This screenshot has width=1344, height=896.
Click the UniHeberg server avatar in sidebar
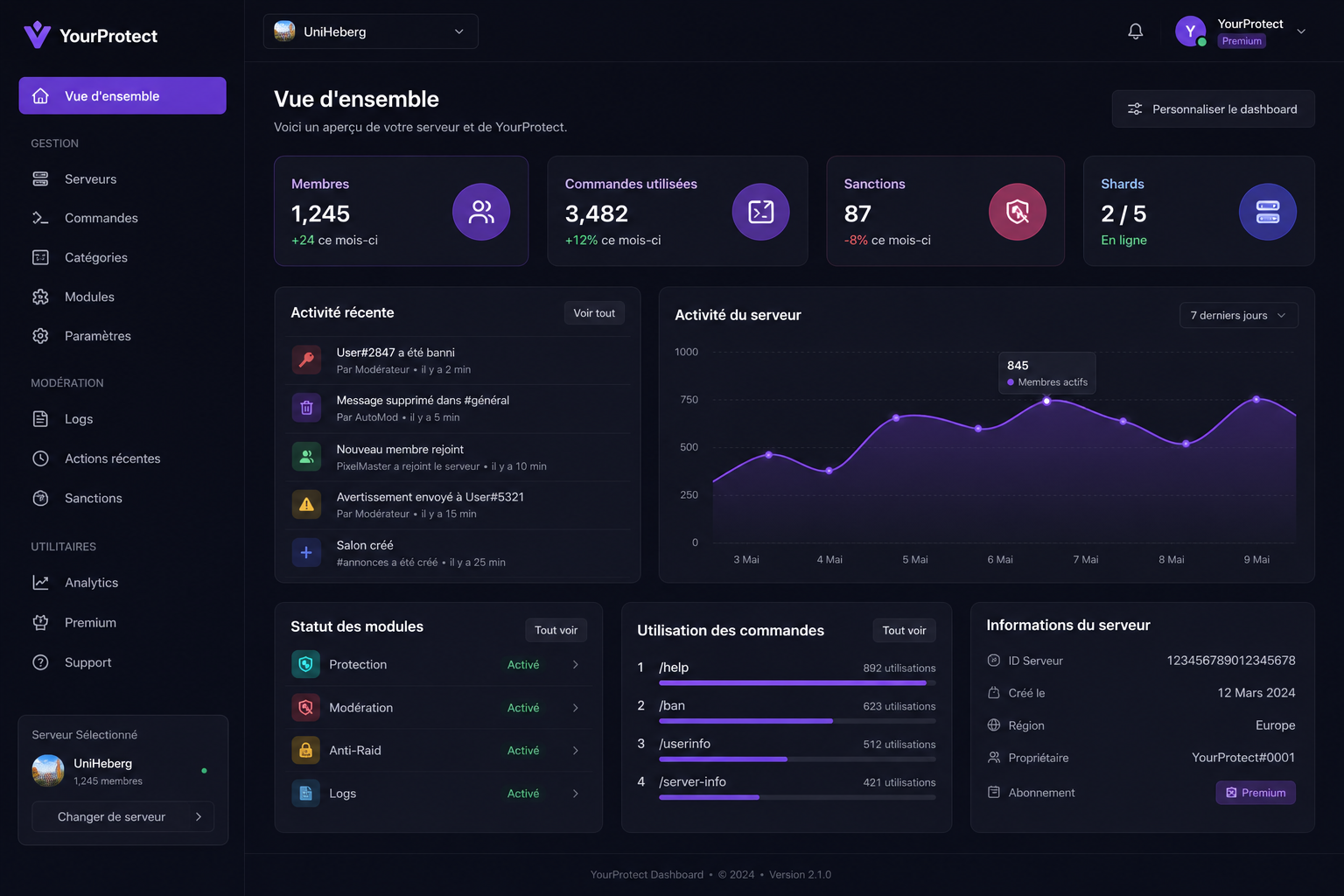pos(48,770)
